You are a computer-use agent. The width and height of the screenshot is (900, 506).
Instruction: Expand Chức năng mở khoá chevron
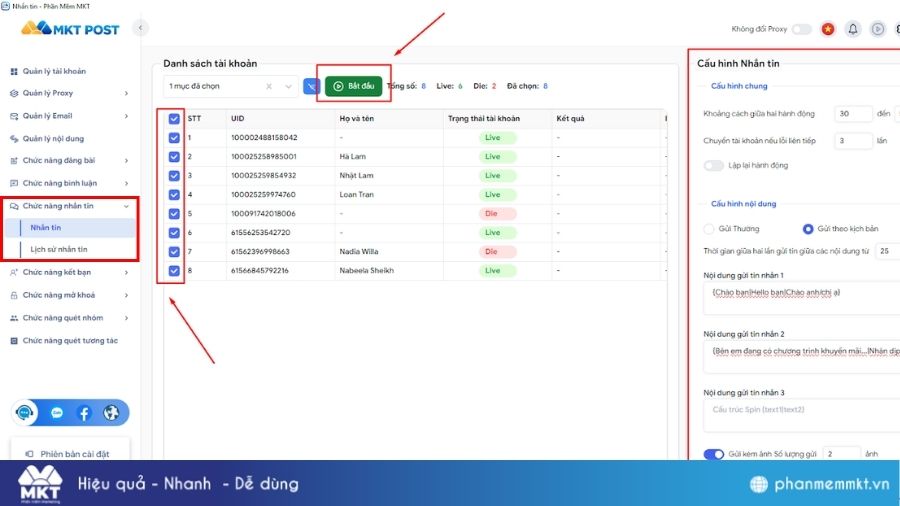[126, 295]
